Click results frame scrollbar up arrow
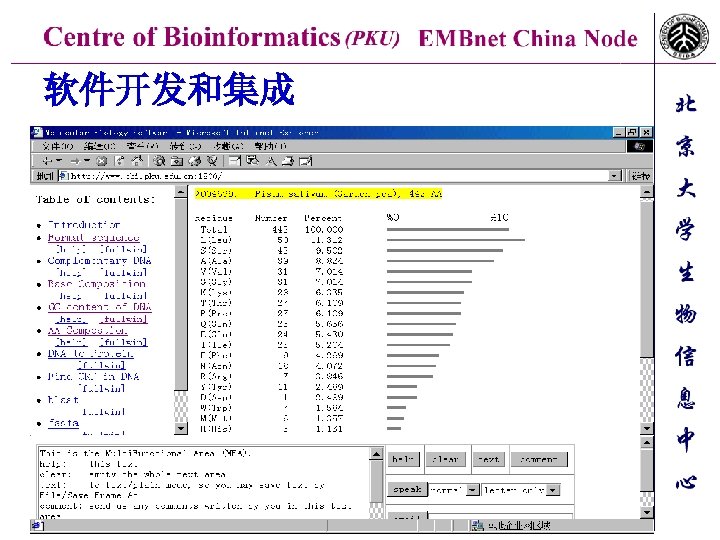The image size is (720, 540). coord(647,192)
